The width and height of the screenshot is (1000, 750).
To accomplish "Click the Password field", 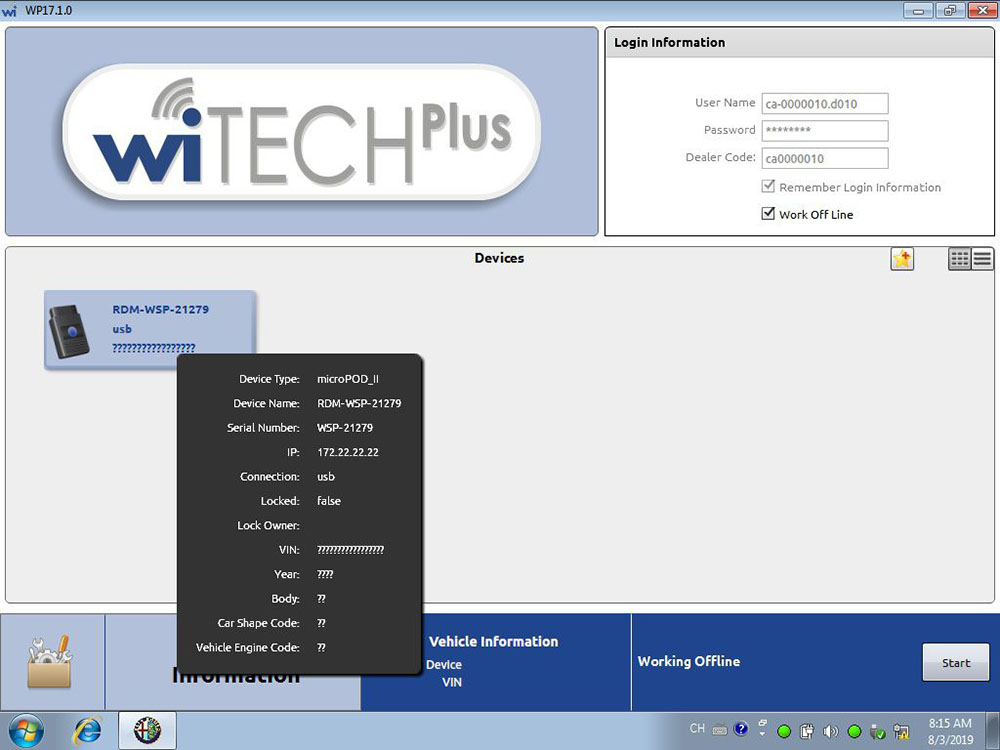I will [x=825, y=131].
